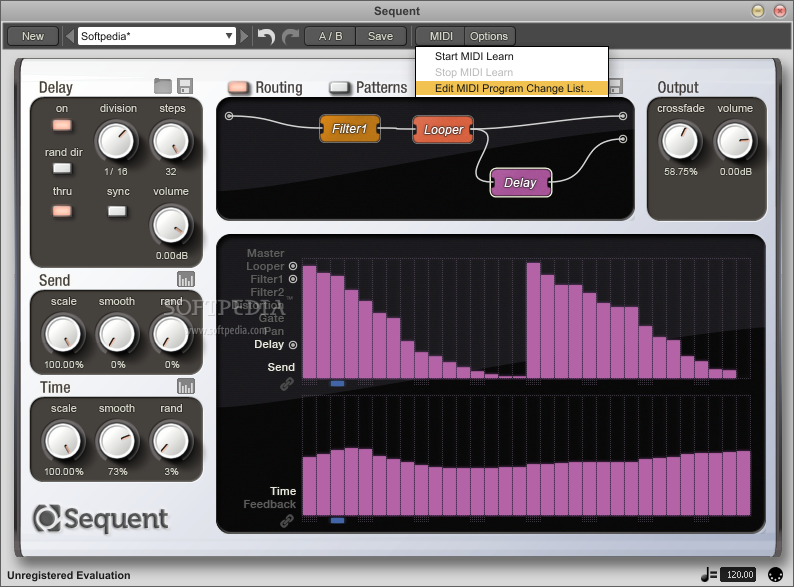Click the A / B compare button
The image size is (794, 587).
pos(330,36)
